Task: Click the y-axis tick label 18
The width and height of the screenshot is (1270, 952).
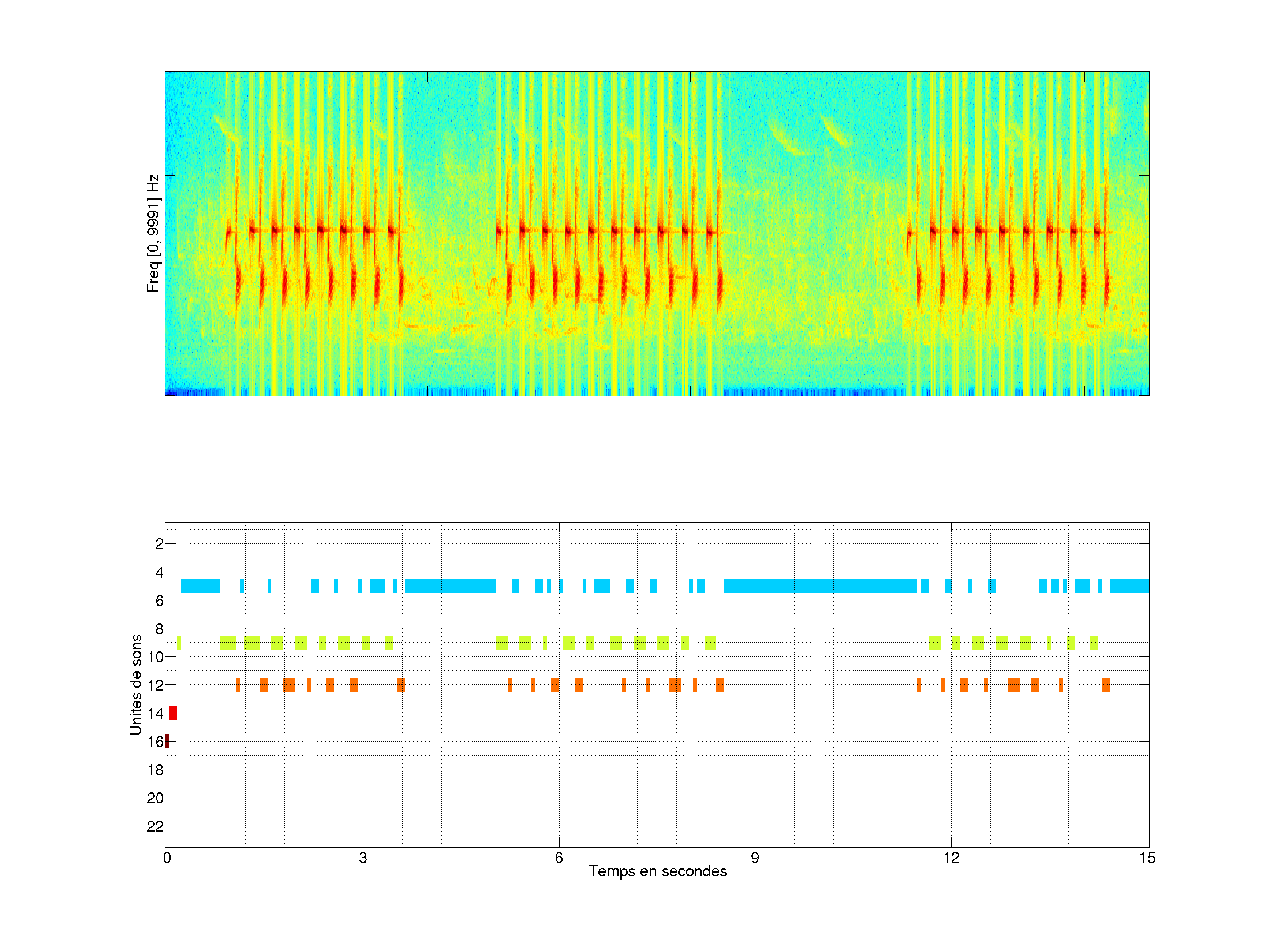Action: (x=155, y=770)
